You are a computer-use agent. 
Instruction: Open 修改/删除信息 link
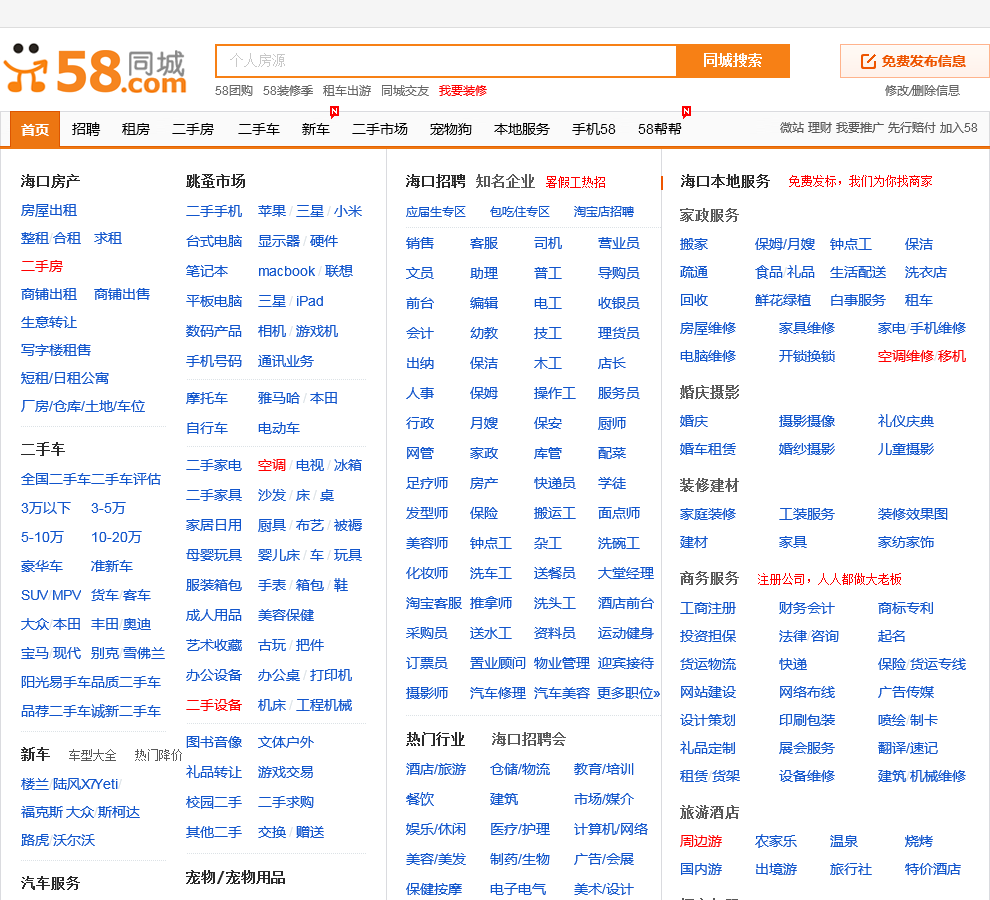click(x=922, y=90)
